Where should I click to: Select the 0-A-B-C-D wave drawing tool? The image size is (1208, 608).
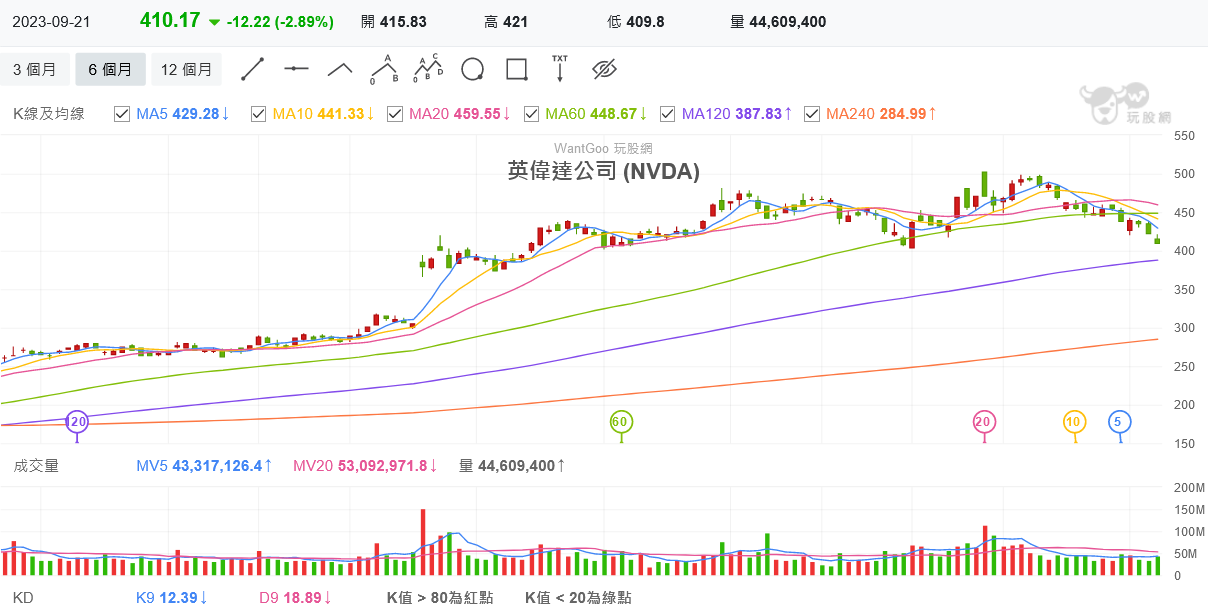(428, 69)
